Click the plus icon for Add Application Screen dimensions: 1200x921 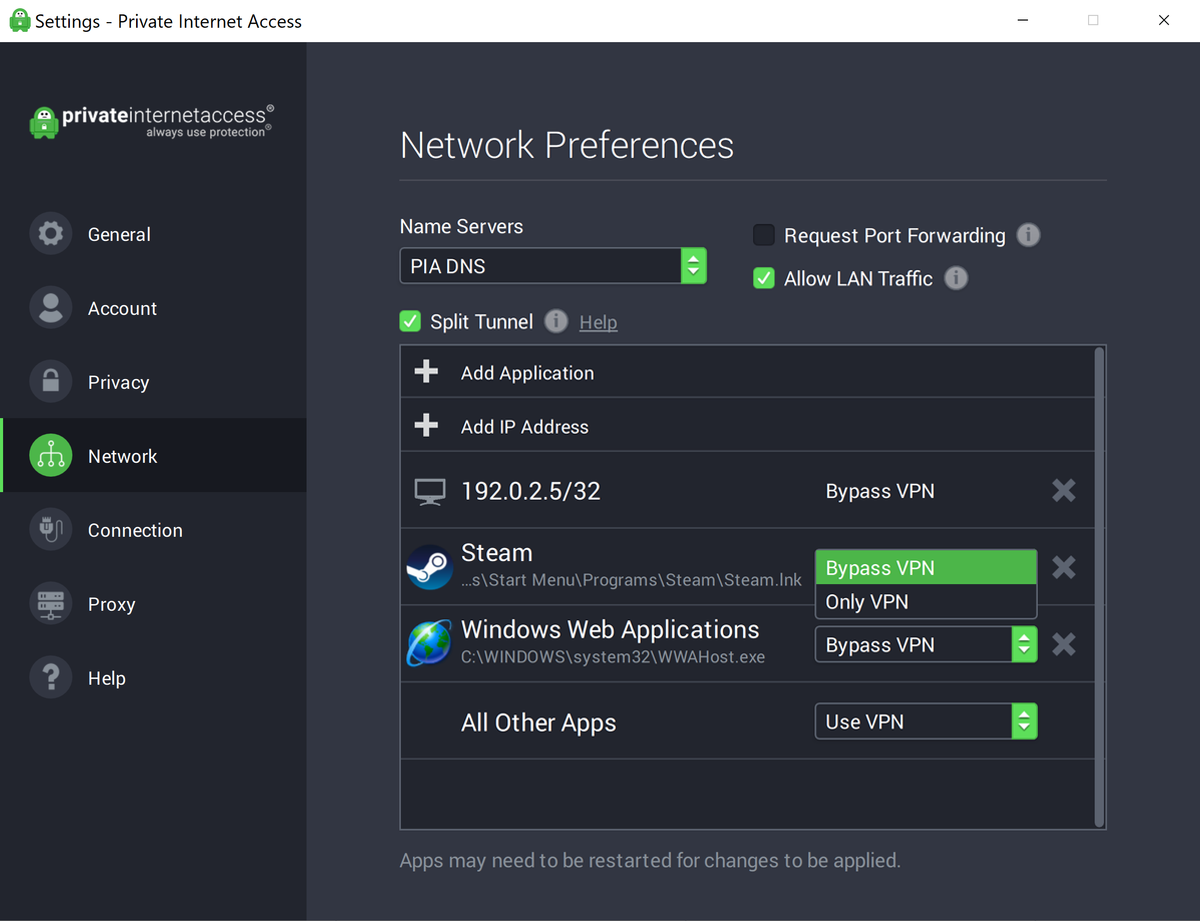tap(426, 372)
